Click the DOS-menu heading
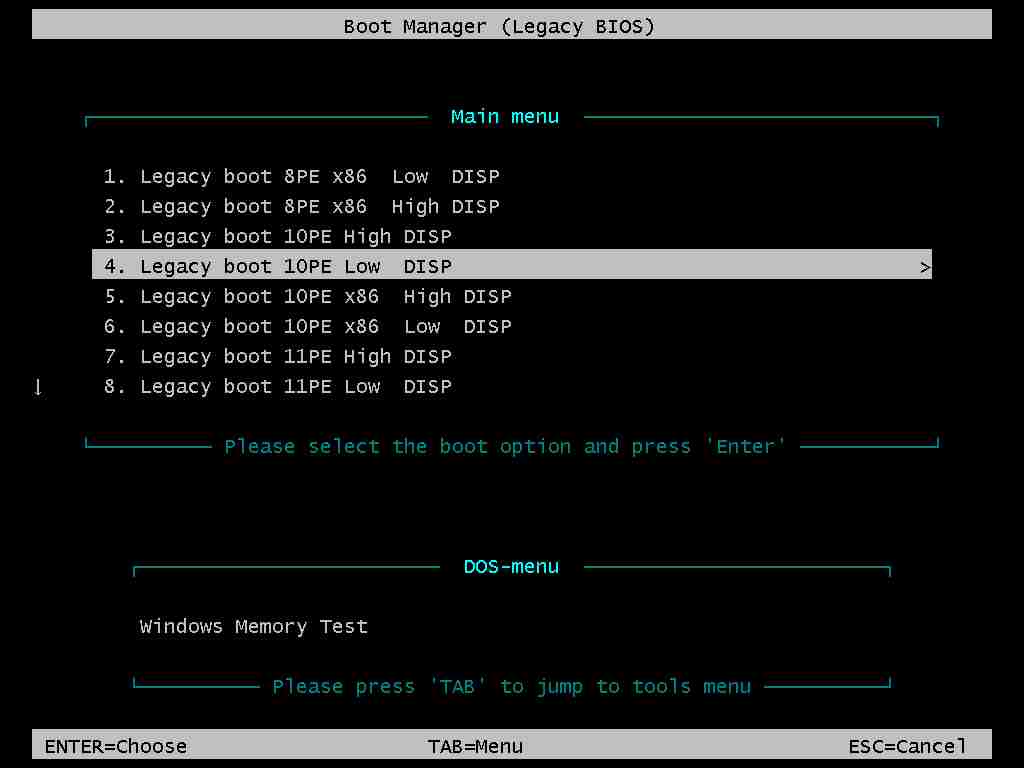1024x768 pixels. 511,567
